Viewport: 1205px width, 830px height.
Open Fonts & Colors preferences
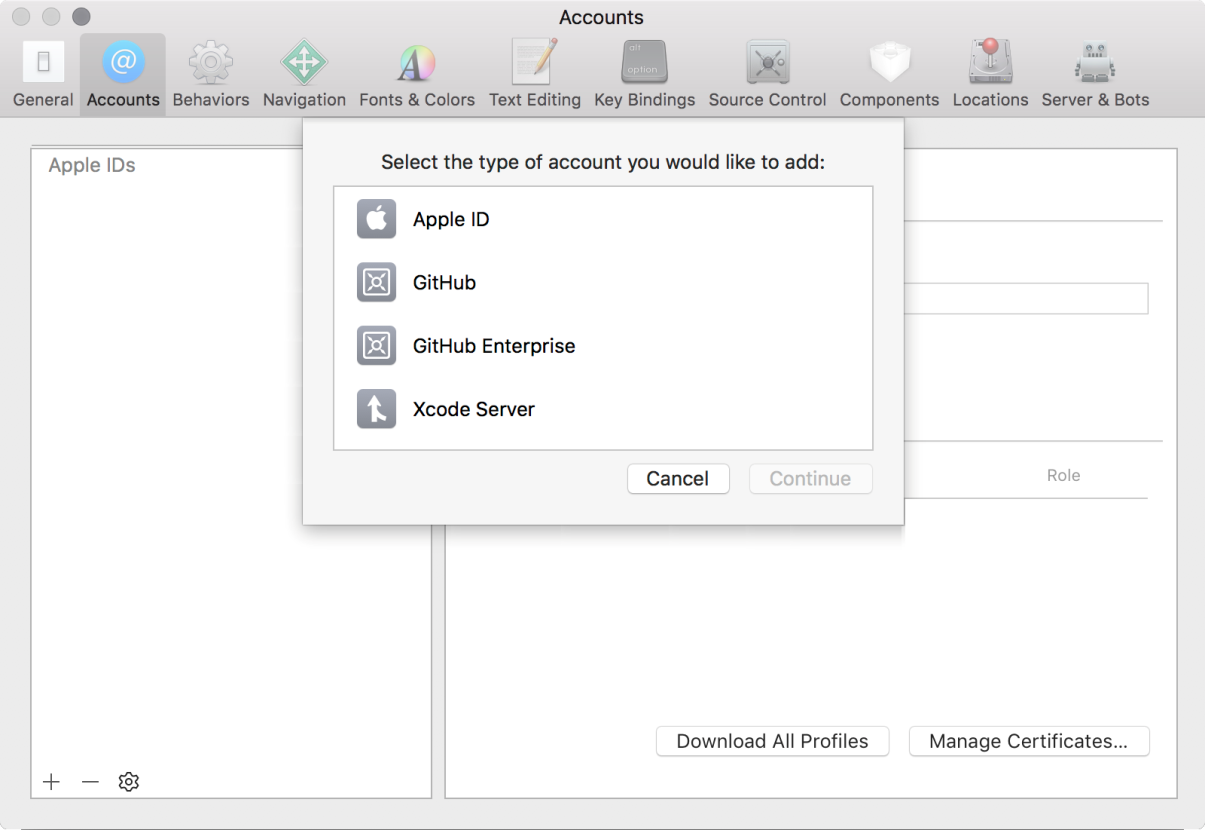tap(417, 74)
